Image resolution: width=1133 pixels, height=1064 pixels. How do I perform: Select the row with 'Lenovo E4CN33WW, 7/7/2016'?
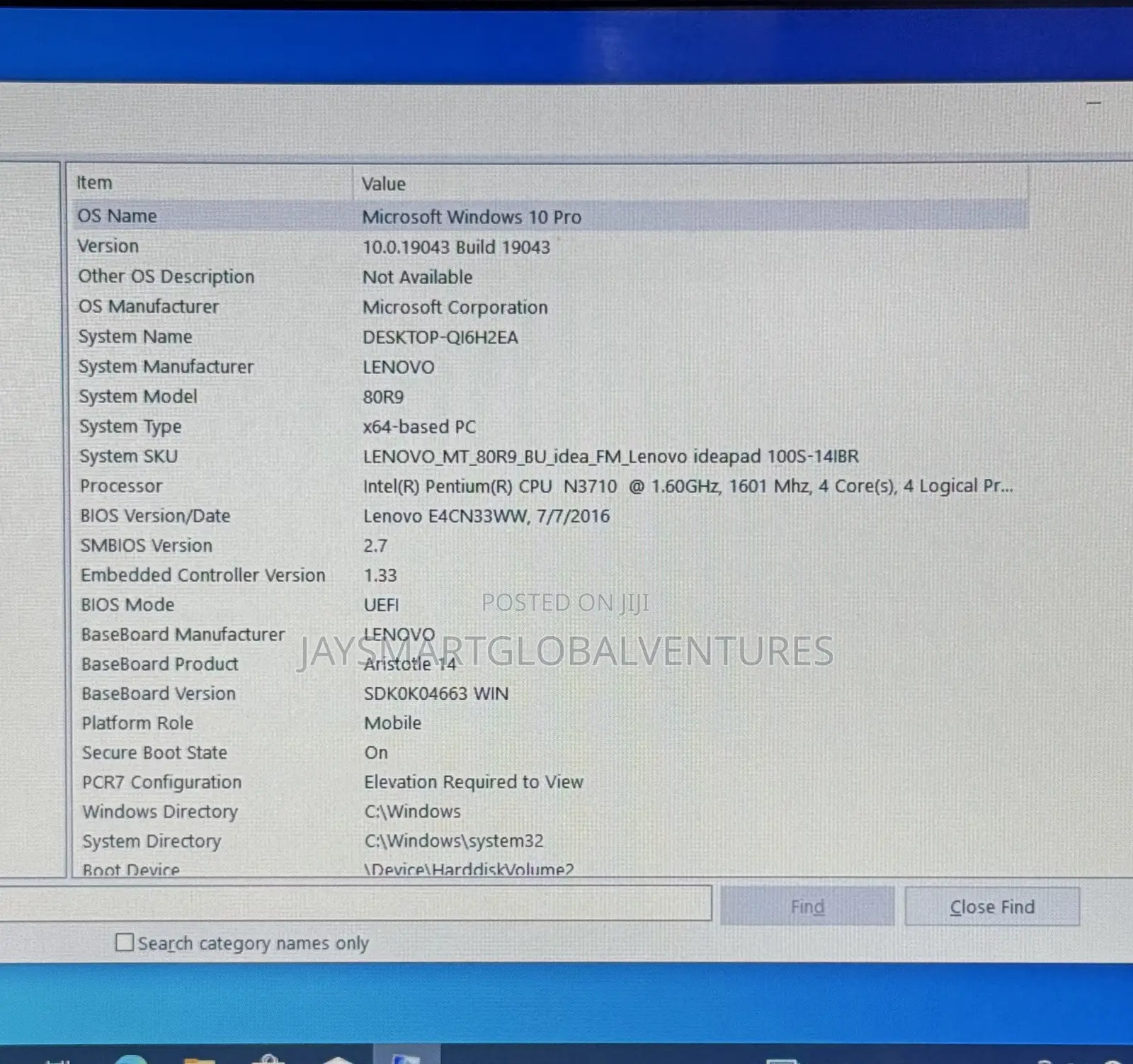click(x=550, y=515)
